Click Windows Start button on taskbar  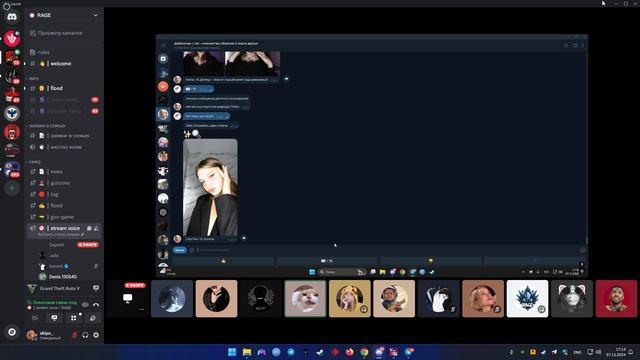click(232, 352)
